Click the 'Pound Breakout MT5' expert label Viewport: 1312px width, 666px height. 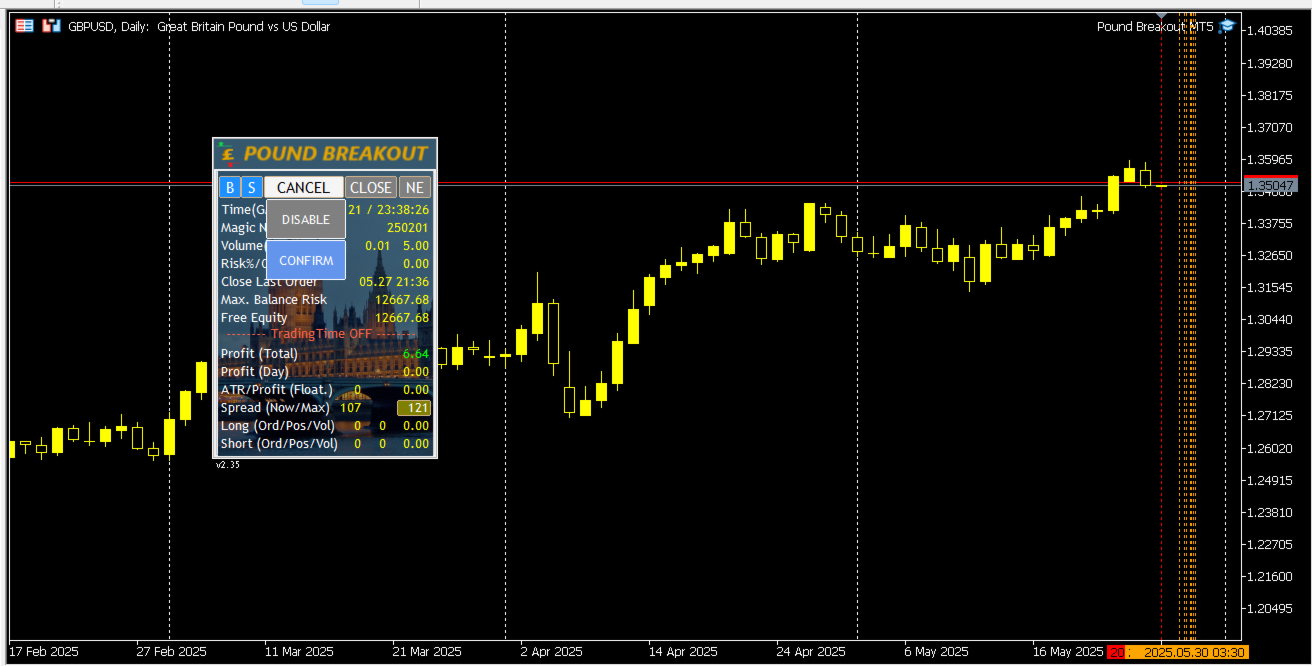click(x=1155, y=27)
